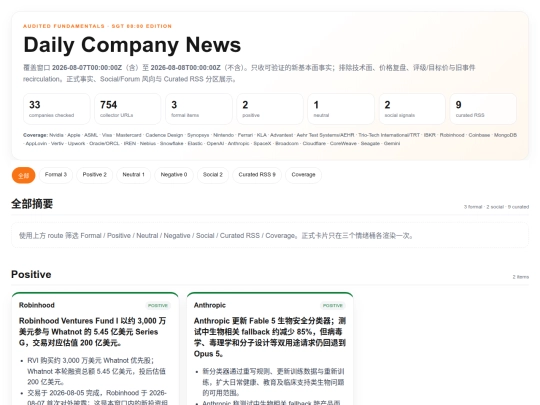Screen dimensions: 540x405
Task: Click the '3 formal · 2 social · 9 curated' summary
Action: pyautogui.click(x=496, y=207)
